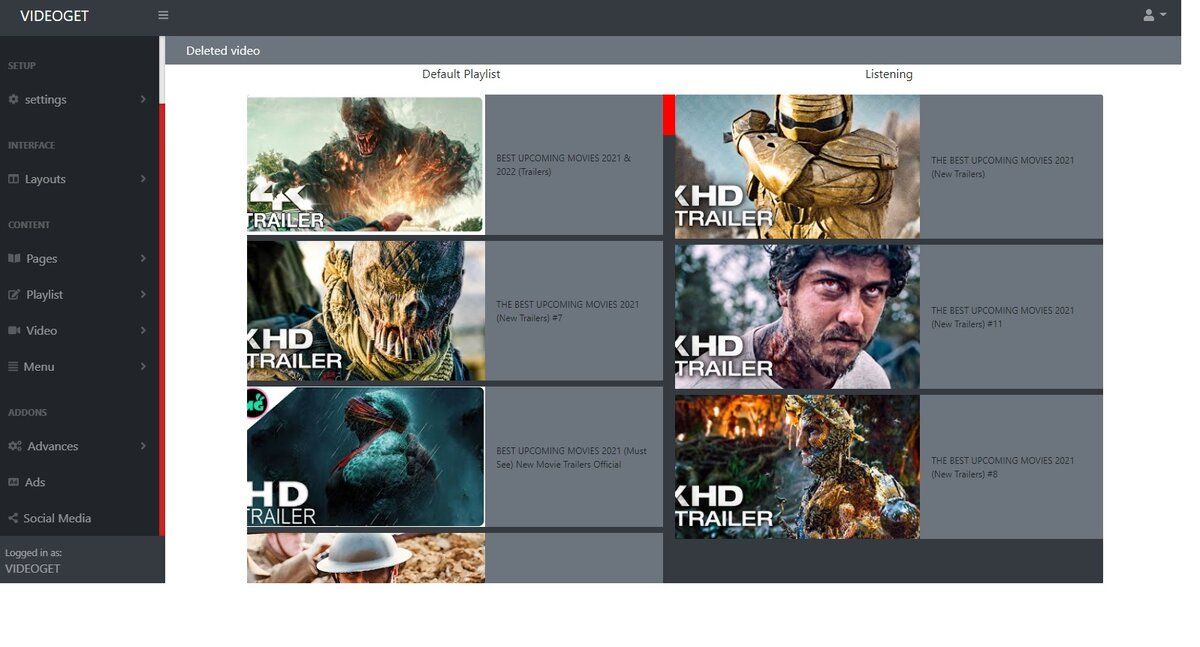Select the 4K trailer monster thumbnail

pyautogui.click(x=365, y=165)
